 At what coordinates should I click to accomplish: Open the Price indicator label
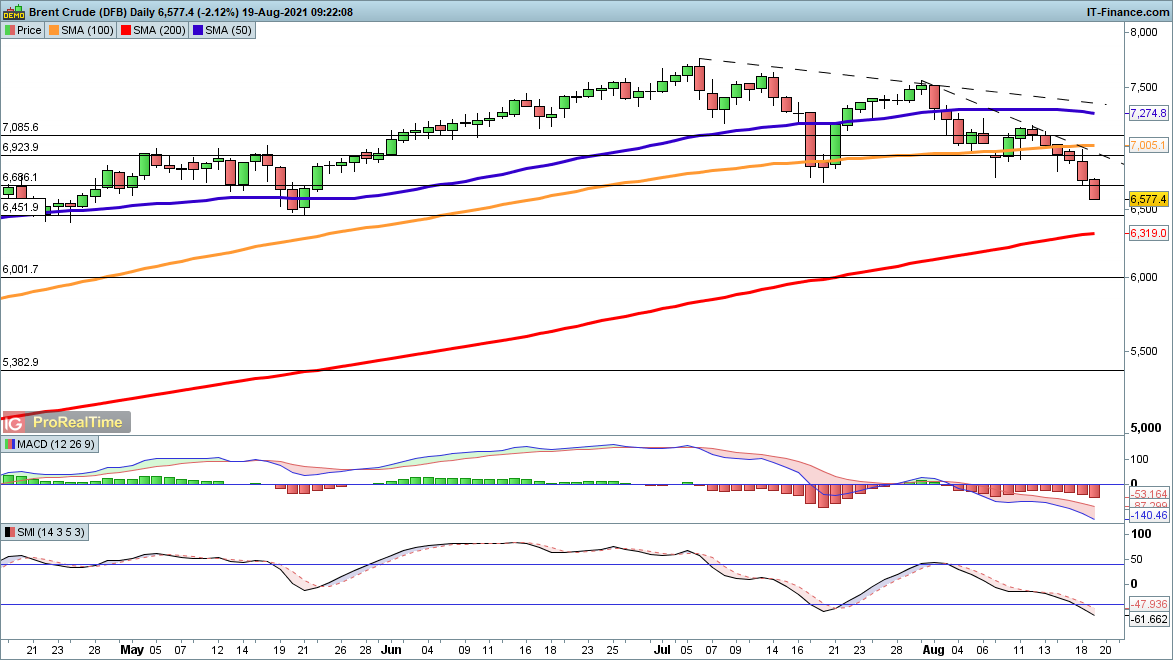click(29, 31)
